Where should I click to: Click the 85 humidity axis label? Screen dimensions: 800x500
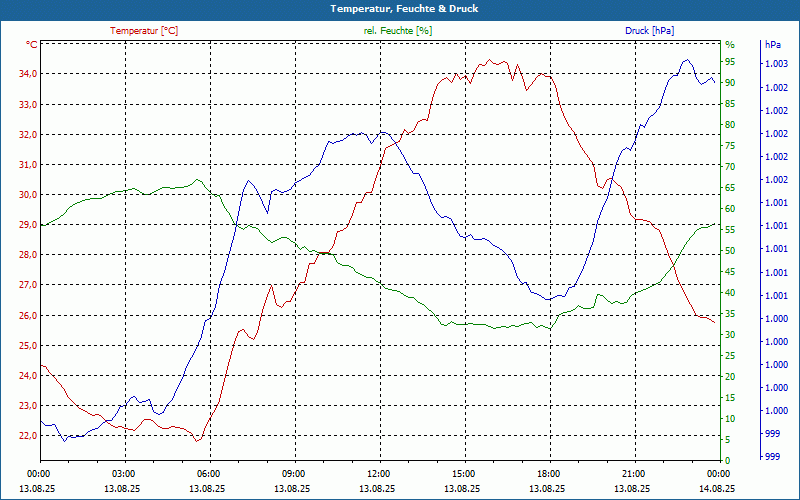click(730, 104)
